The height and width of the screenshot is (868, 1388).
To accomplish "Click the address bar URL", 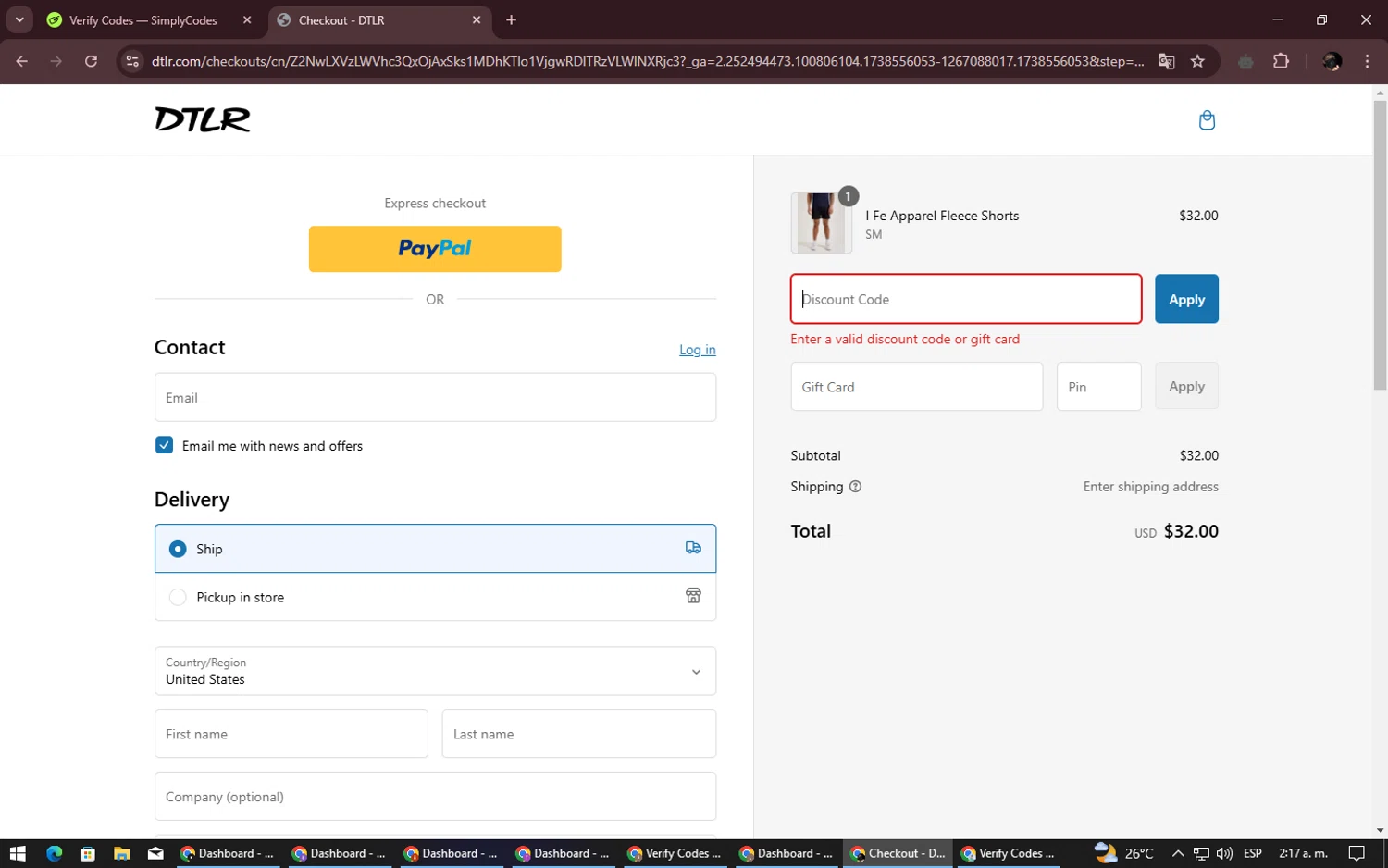I will pyautogui.click(x=648, y=61).
